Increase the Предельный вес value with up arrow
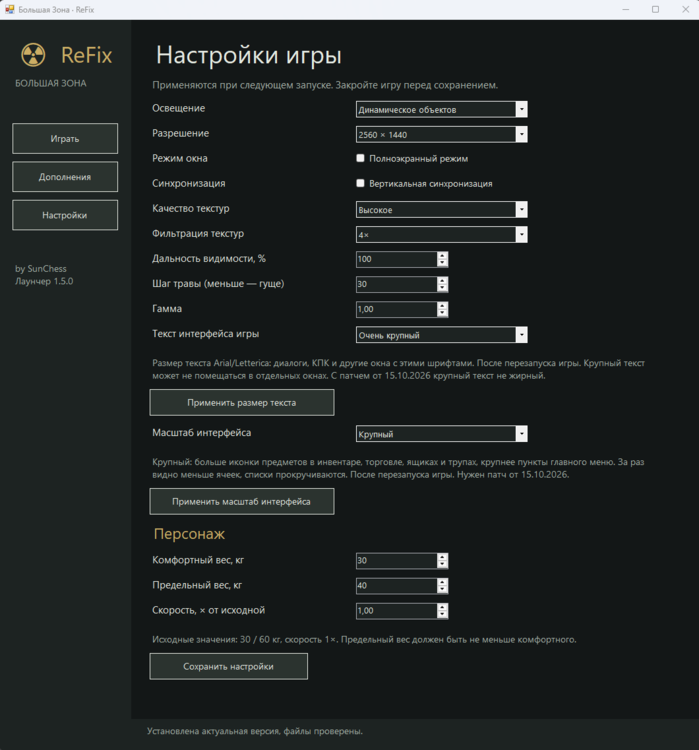Viewport: 699px width, 750px height. point(443,582)
